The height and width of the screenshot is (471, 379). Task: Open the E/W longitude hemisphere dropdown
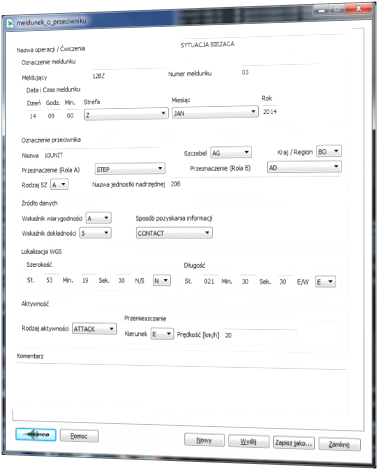pyautogui.click(x=325, y=282)
